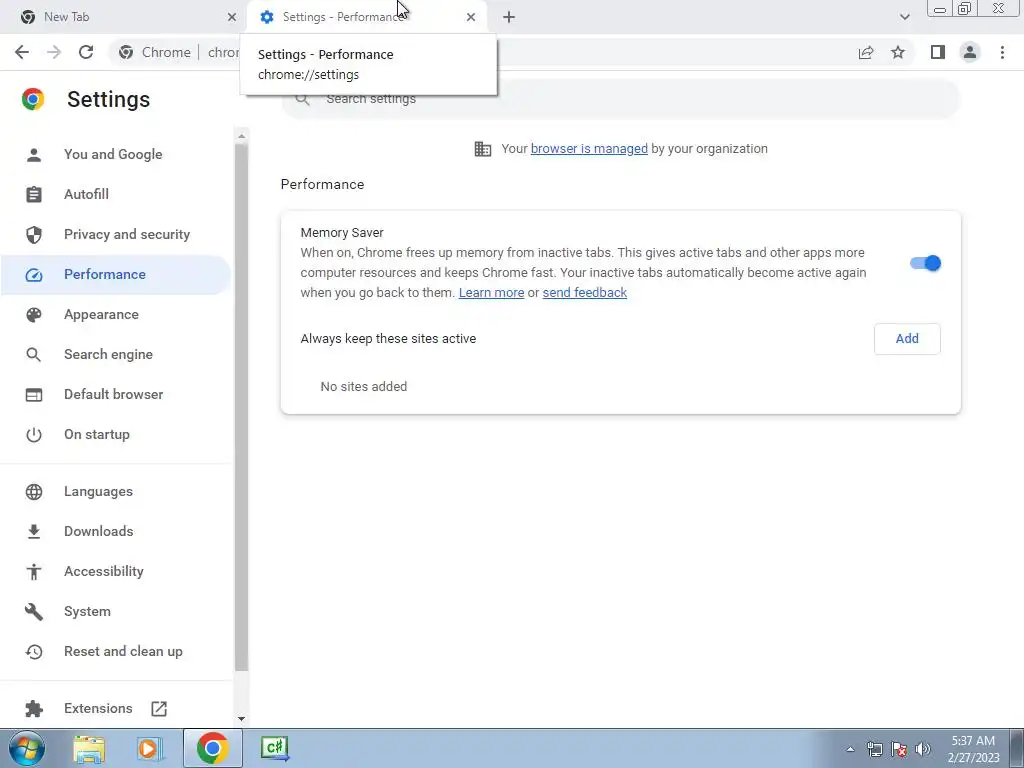Screen dimensions: 1024x768
Task: Click the sidebar scrollbar up arrow
Action: [x=242, y=136]
